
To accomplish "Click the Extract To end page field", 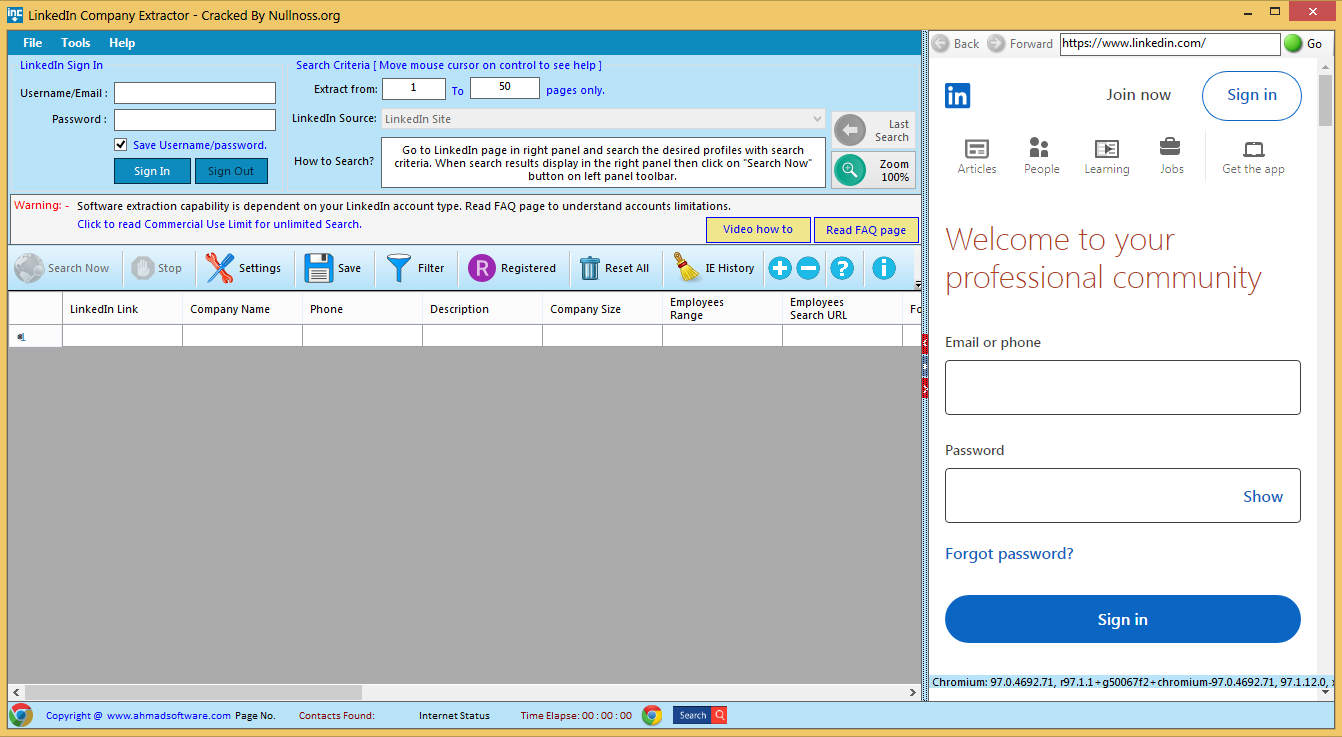I will point(505,88).
